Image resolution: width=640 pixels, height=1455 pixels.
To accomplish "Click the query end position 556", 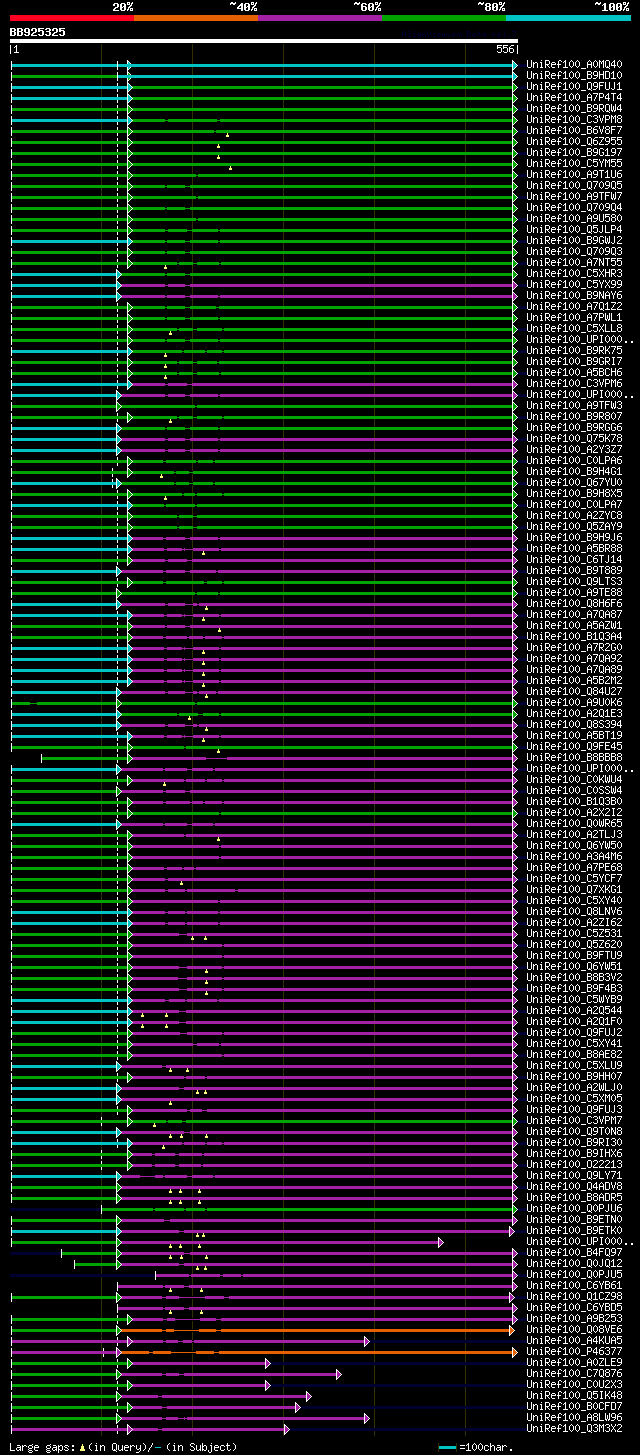I will coord(505,49).
